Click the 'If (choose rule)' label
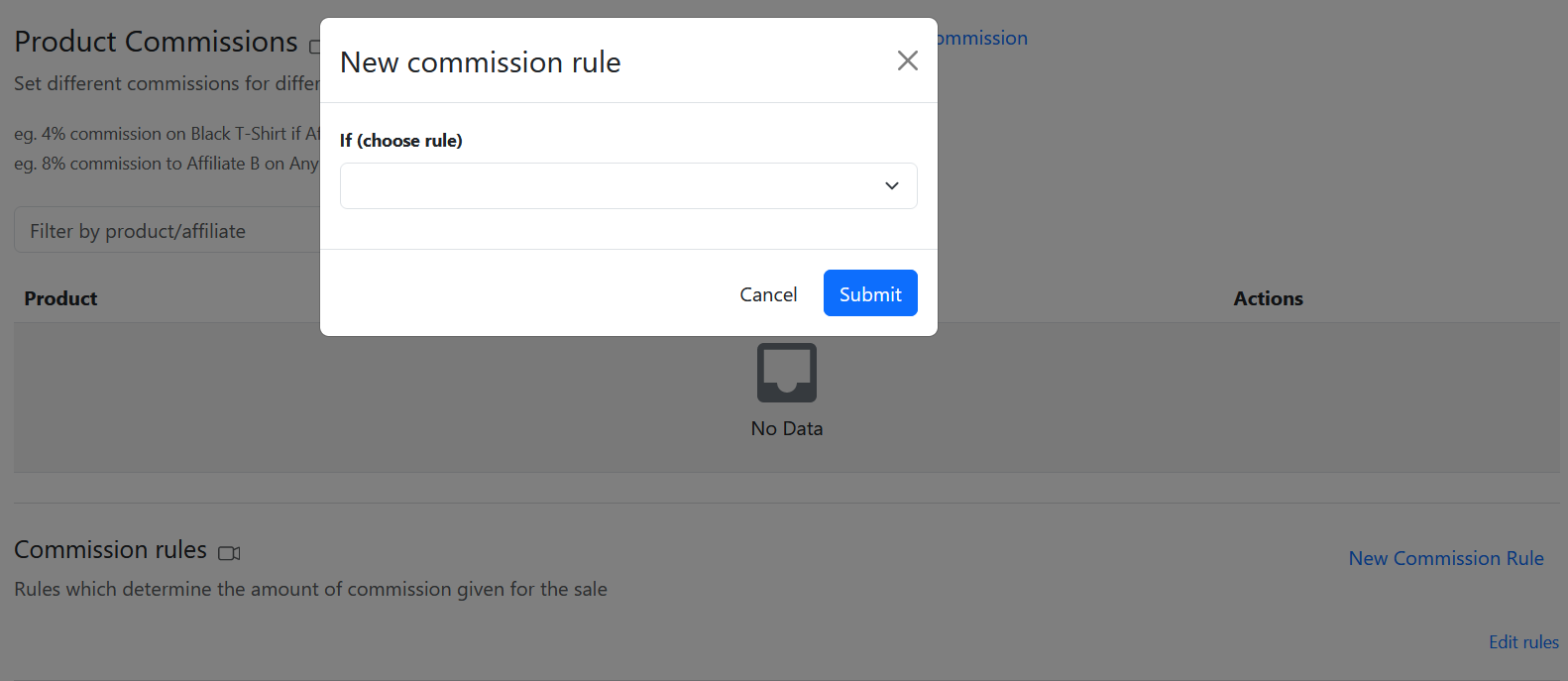The image size is (1568, 681). (x=401, y=141)
